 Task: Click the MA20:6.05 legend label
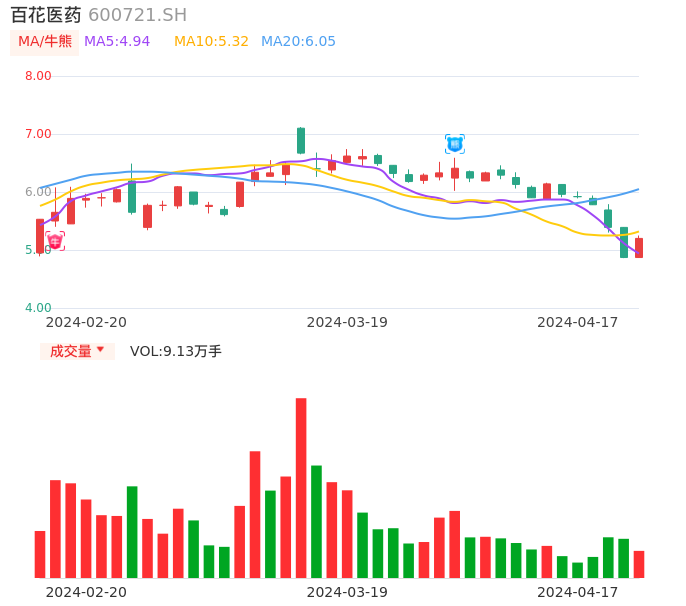(x=298, y=42)
